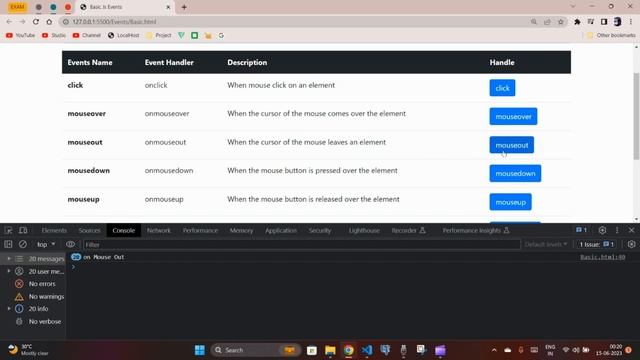Viewport: 640px width, 360px height.
Task: Open the Windows Start menu
Action: coord(200,350)
